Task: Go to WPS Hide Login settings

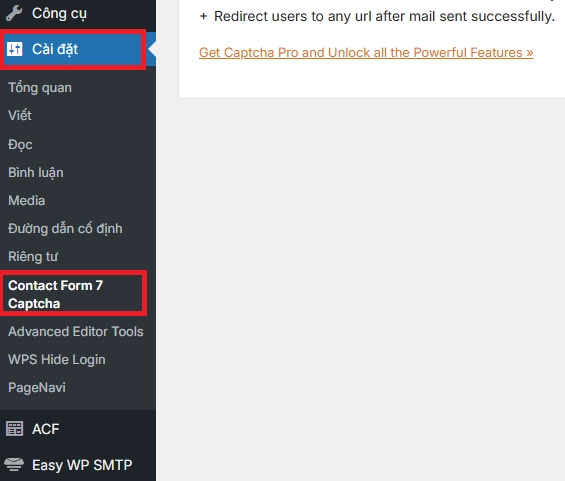Action: pos(57,360)
